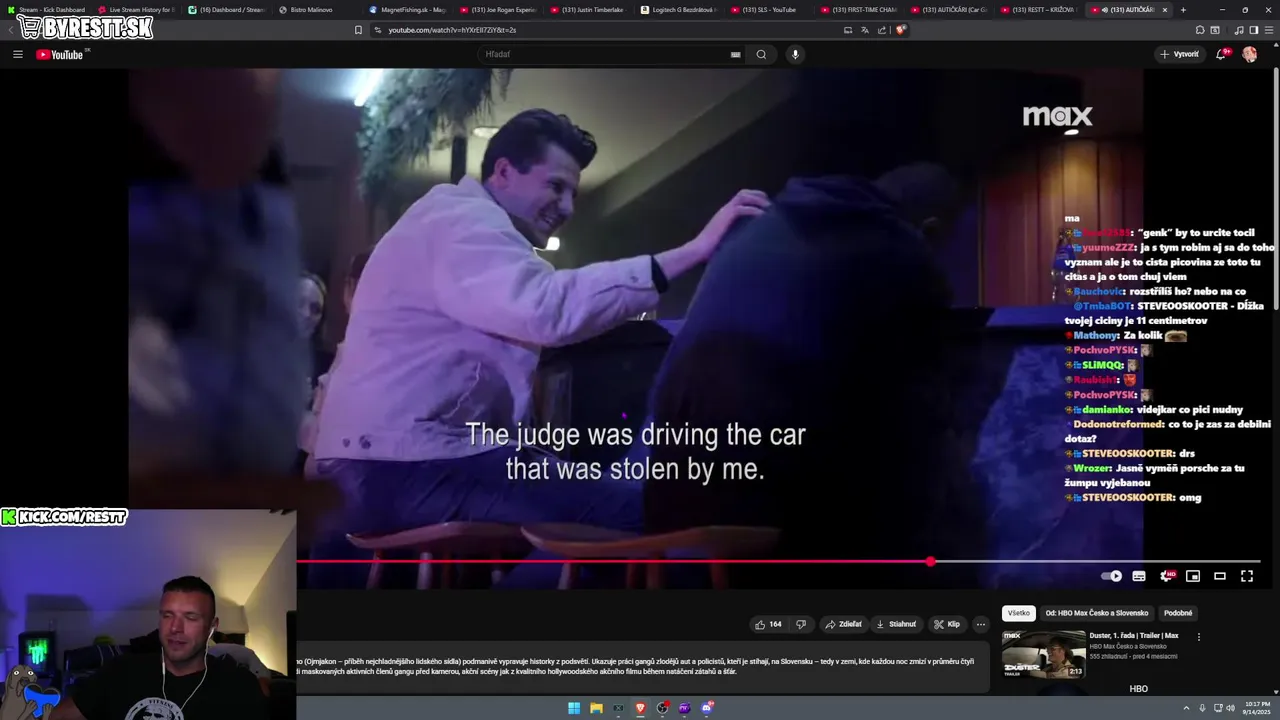Click the share page icon in address bar
This screenshot has height=720, width=1280.
click(x=882, y=30)
